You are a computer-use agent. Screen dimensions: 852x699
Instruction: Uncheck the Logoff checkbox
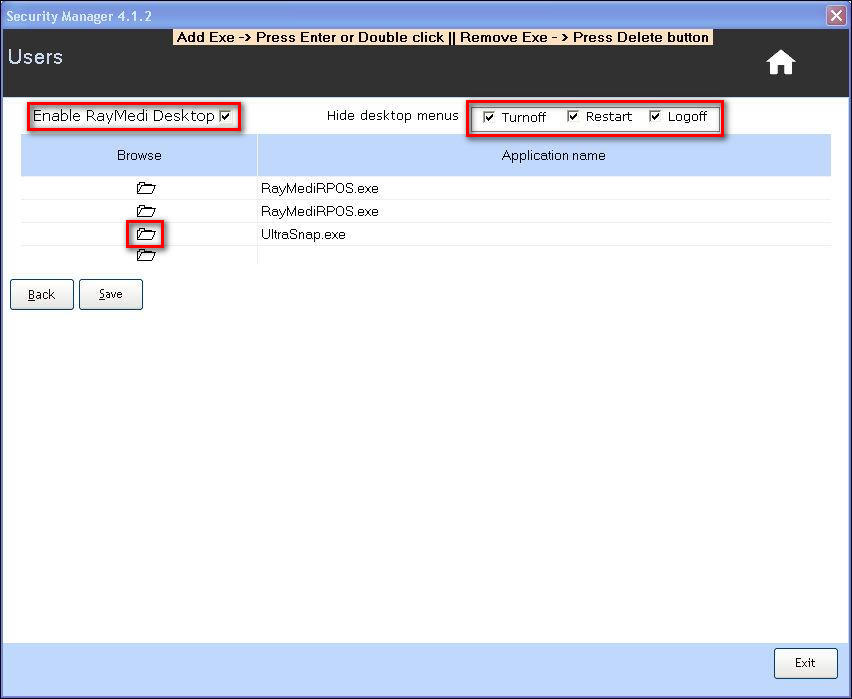pyautogui.click(x=655, y=116)
